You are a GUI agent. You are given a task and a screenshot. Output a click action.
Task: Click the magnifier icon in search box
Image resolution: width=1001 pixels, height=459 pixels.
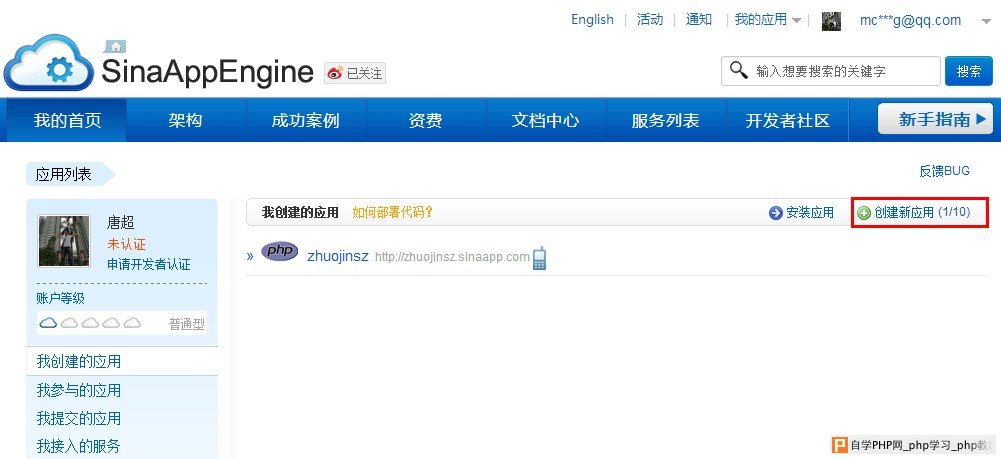click(x=739, y=70)
